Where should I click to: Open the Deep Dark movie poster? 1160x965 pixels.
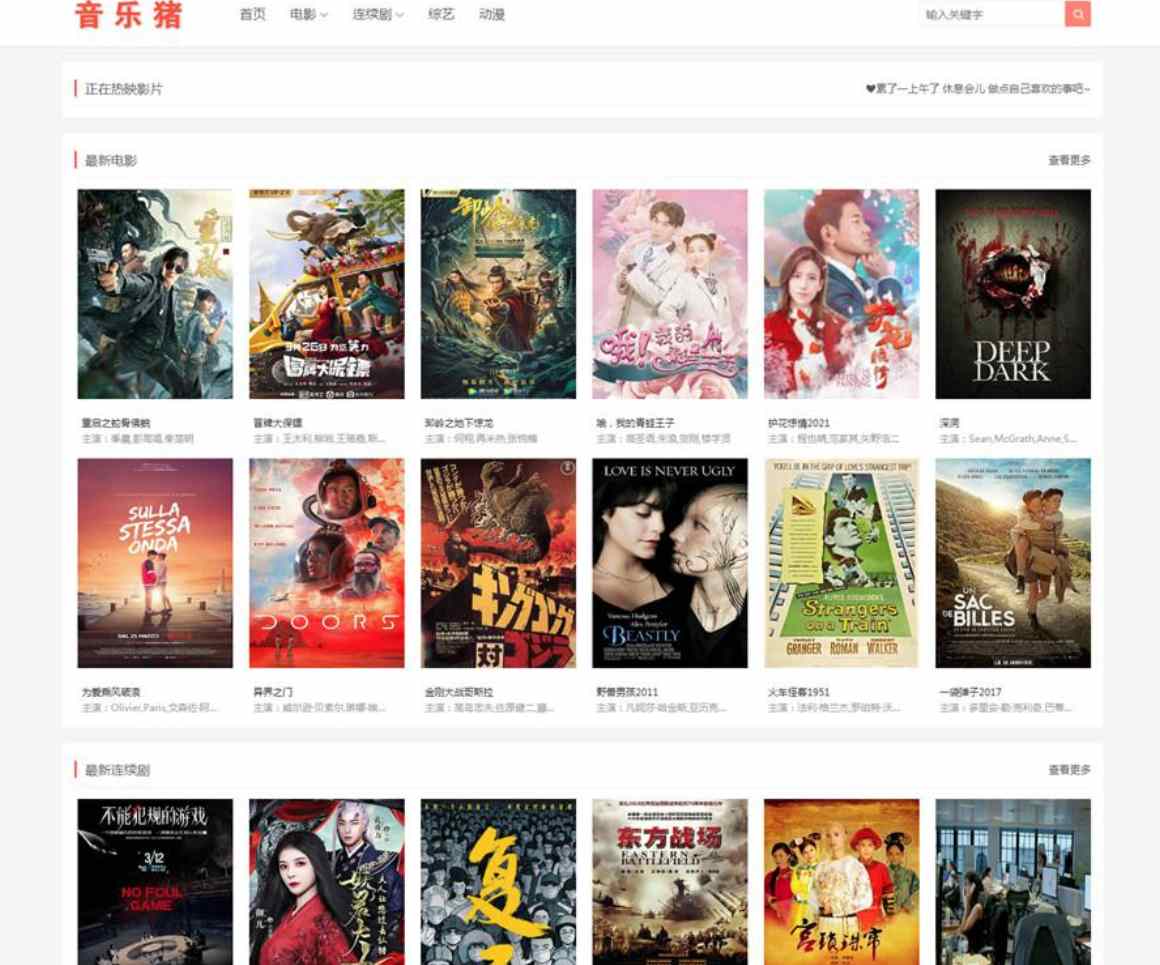pyautogui.click(x=1013, y=294)
